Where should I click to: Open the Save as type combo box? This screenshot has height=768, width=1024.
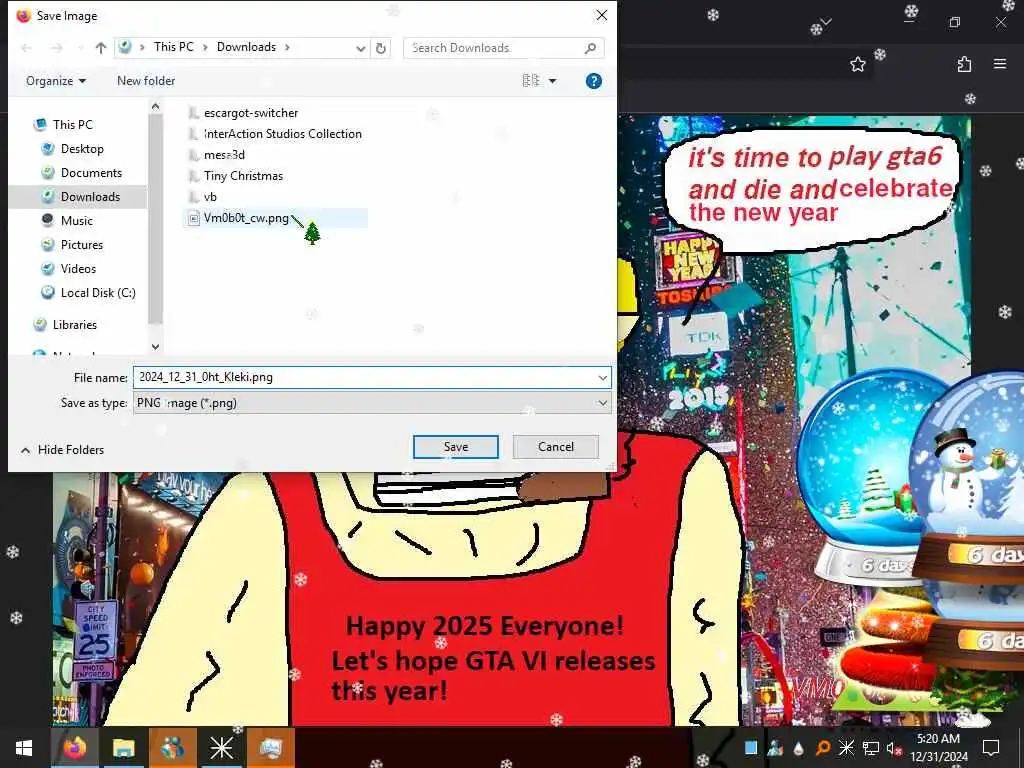372,403
